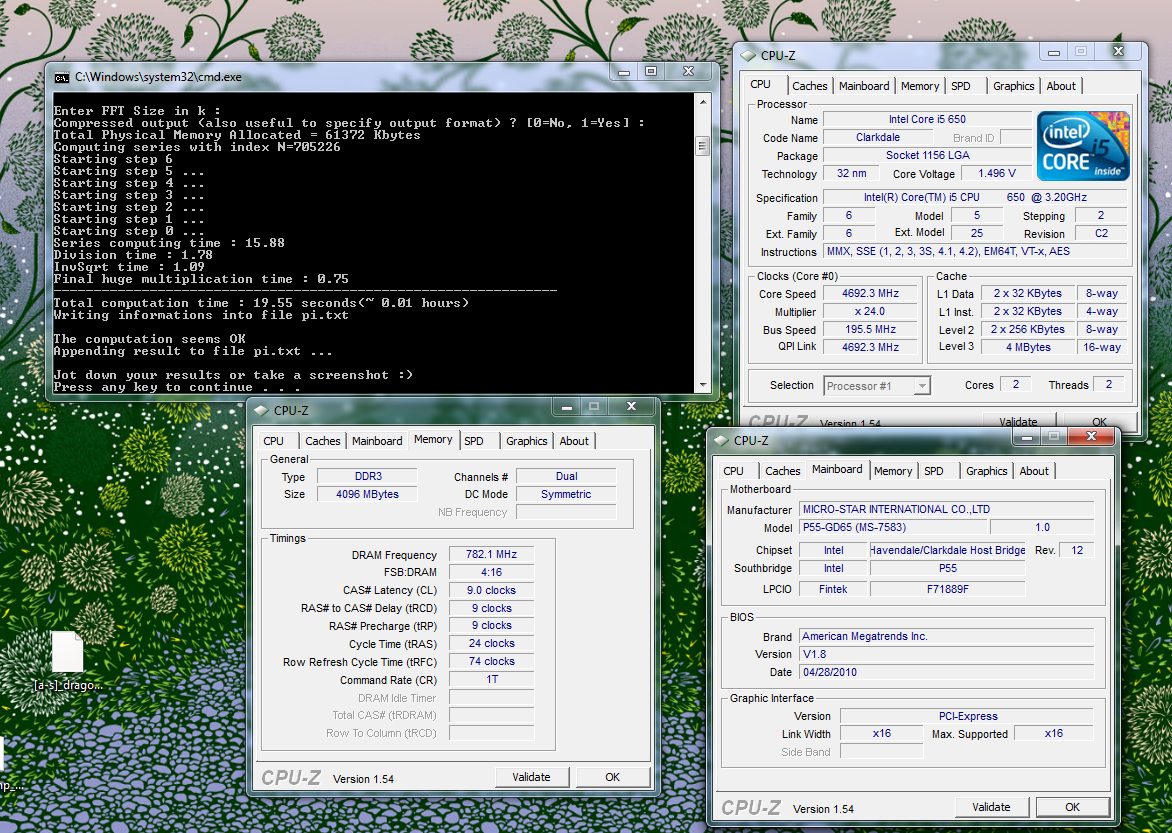Screen dimensions: 1172x833
Task: Click the cmd window scrollbar thumb
Action: (x=702, y=145)
